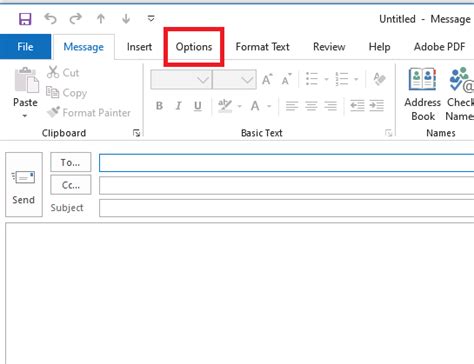
Task: Open the Options tab
Action: pos(194,47)
